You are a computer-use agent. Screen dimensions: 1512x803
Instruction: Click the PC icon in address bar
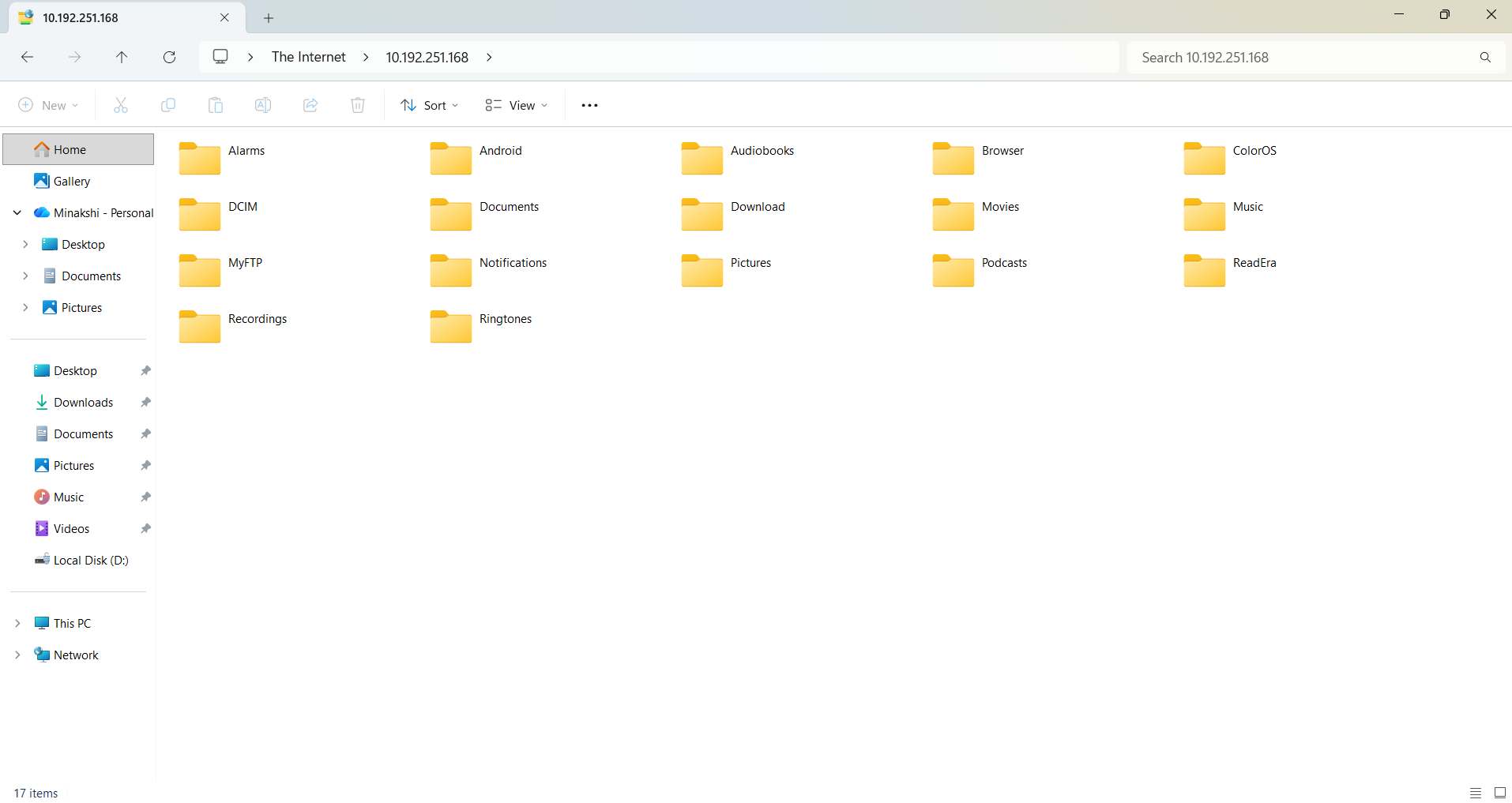[220, 57]
